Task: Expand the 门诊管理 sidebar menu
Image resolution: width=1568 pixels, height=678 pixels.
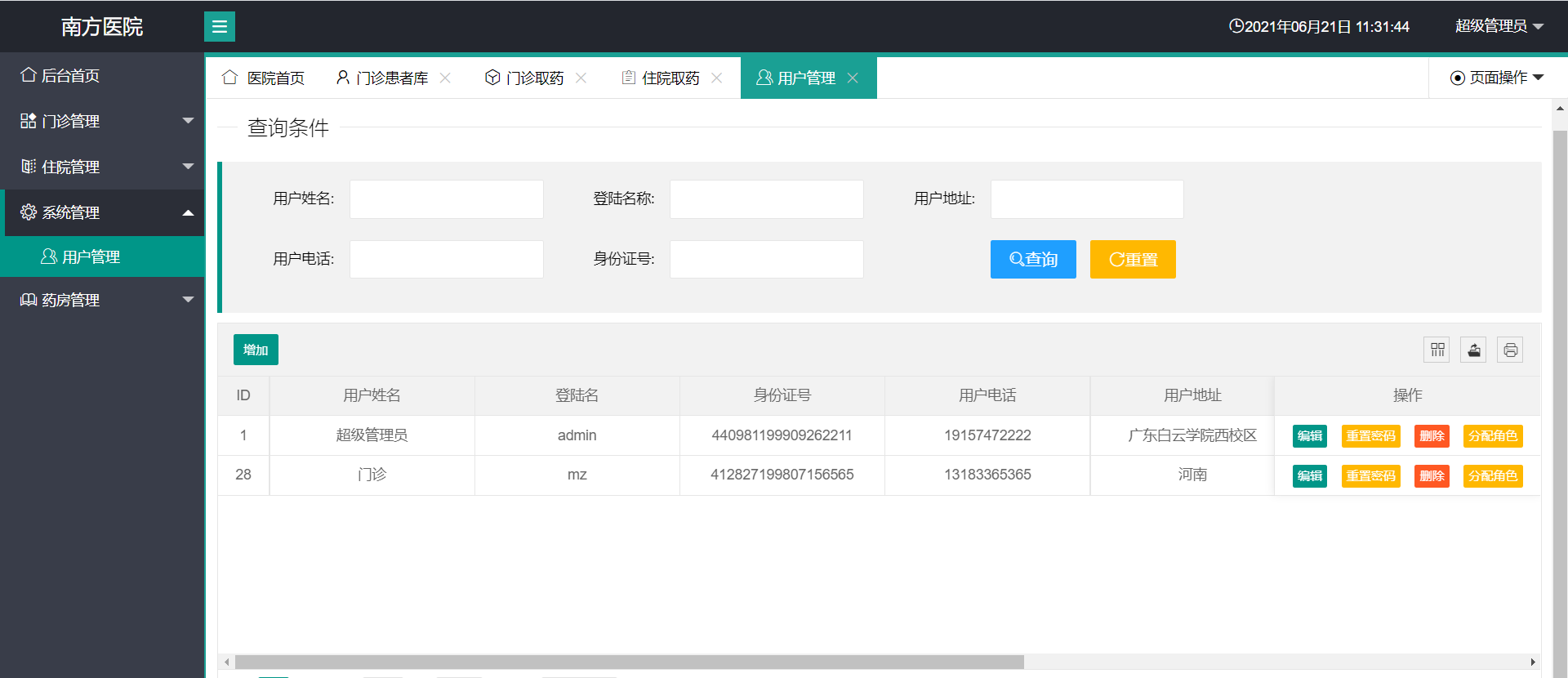Action: pos(102,121)
